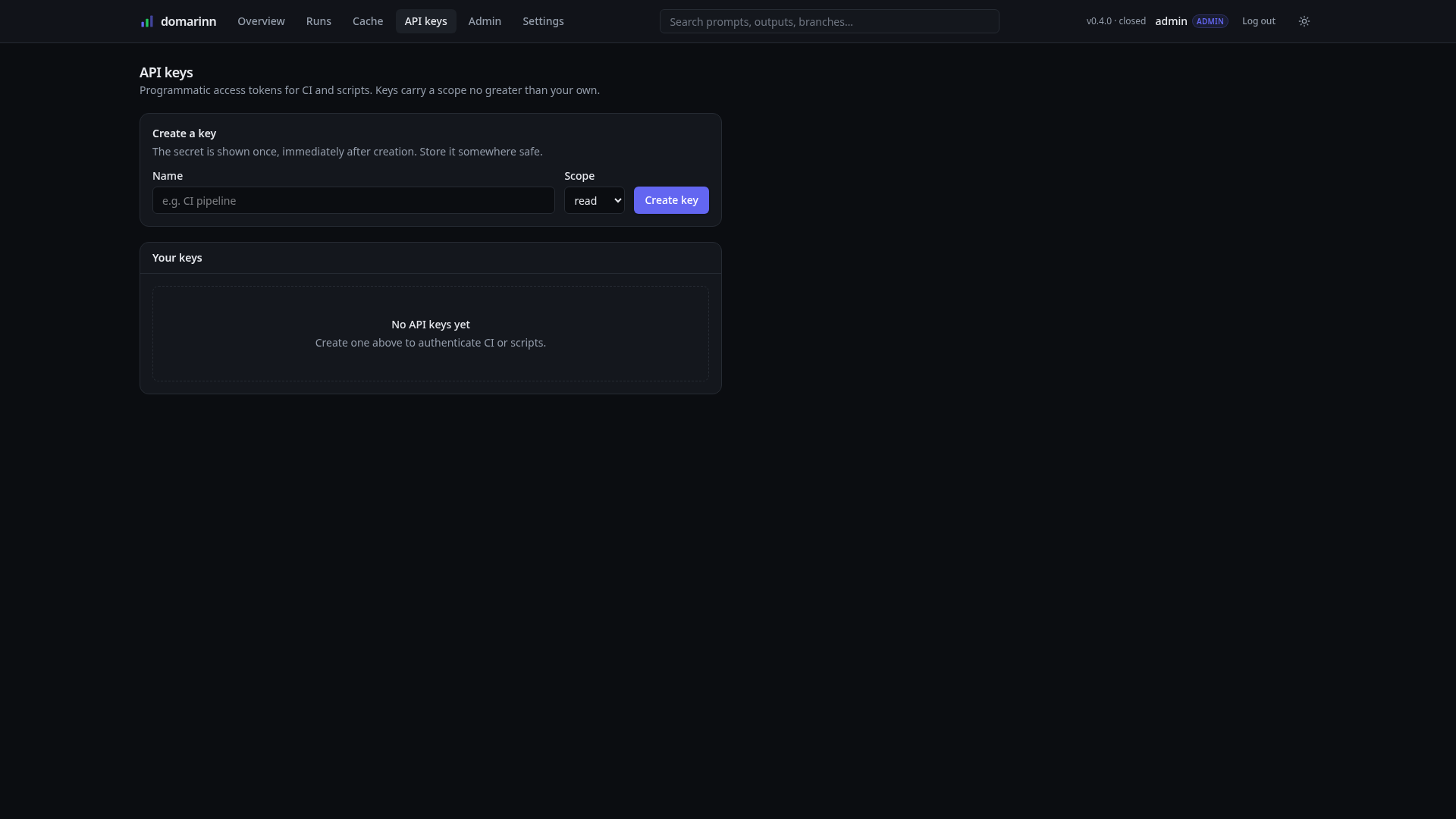Click the 'No API keys yet' message
The width and height of the screenshot is (1456, 819).
pos(431,325)
